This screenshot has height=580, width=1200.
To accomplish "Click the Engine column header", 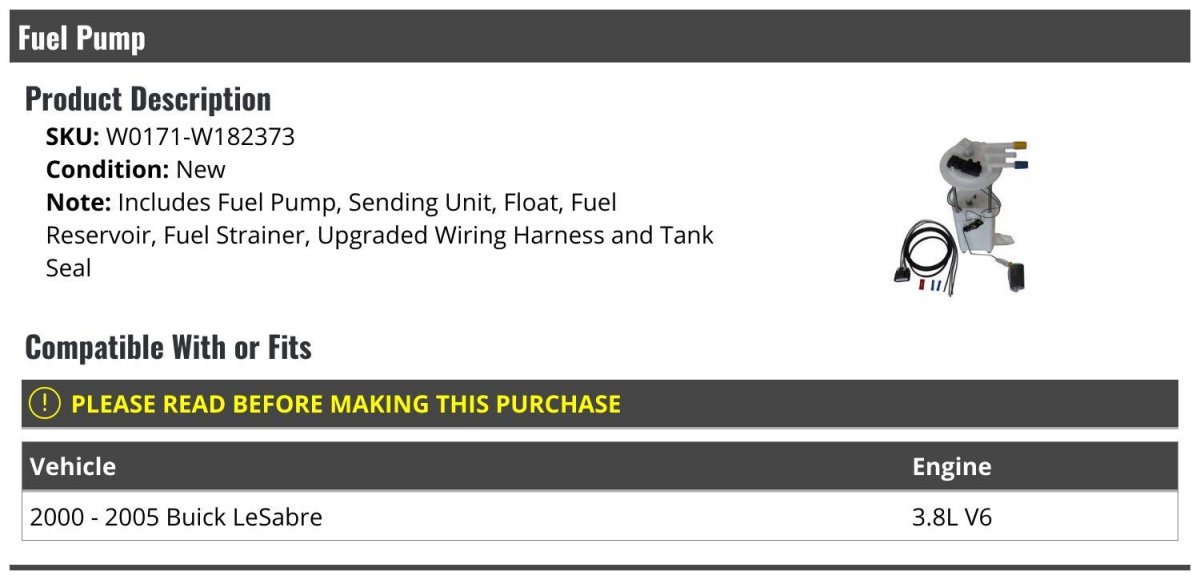I will point(951,467).
